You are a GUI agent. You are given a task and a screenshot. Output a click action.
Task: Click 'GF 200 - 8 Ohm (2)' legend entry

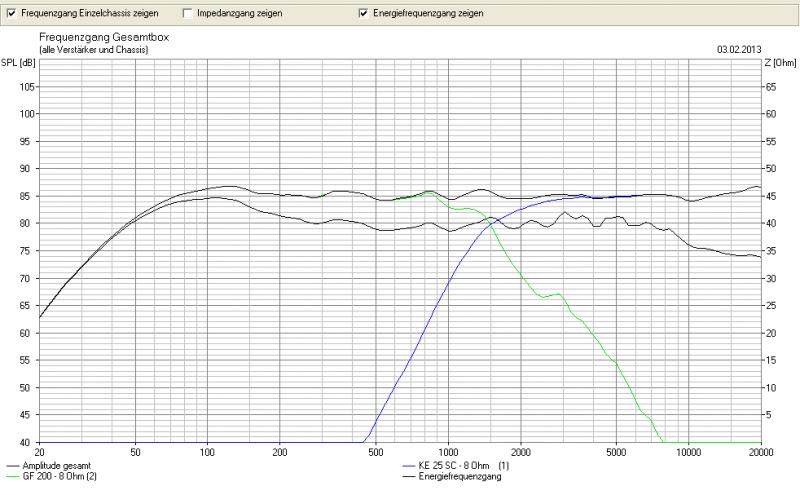[60, 477]
